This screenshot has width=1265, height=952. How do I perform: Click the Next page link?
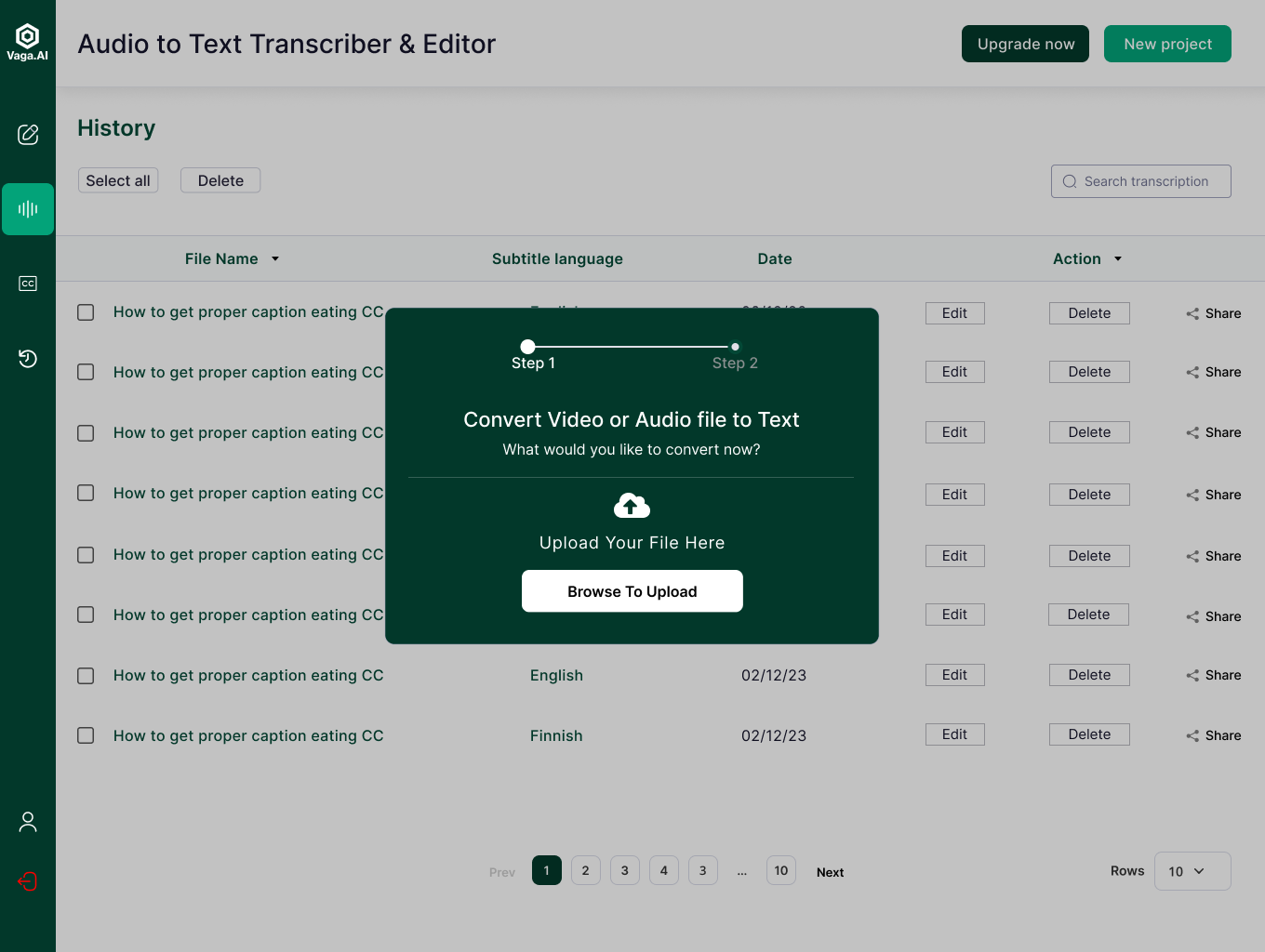(x=831, y=872)
